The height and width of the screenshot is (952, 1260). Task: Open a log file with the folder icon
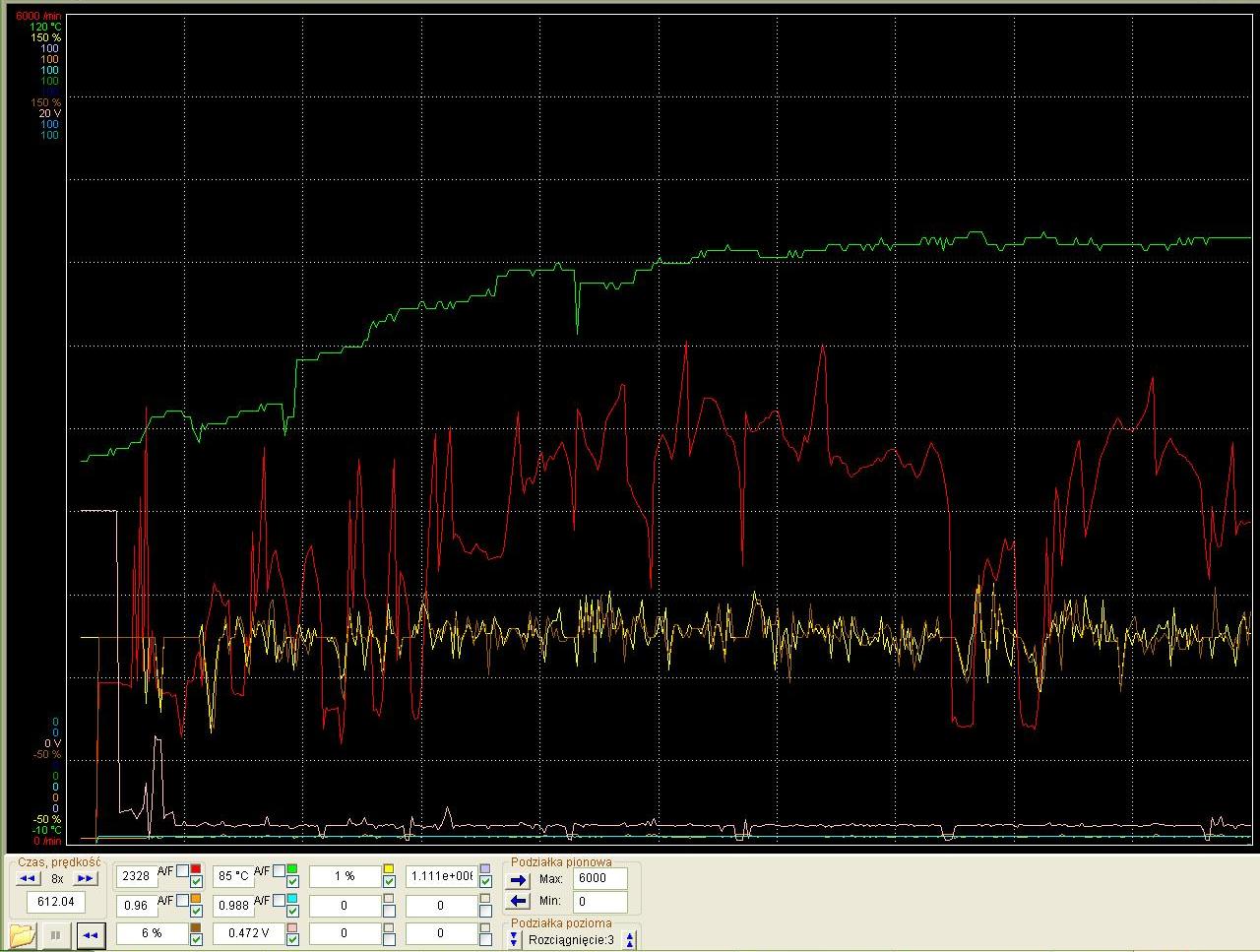pos(23,934)
